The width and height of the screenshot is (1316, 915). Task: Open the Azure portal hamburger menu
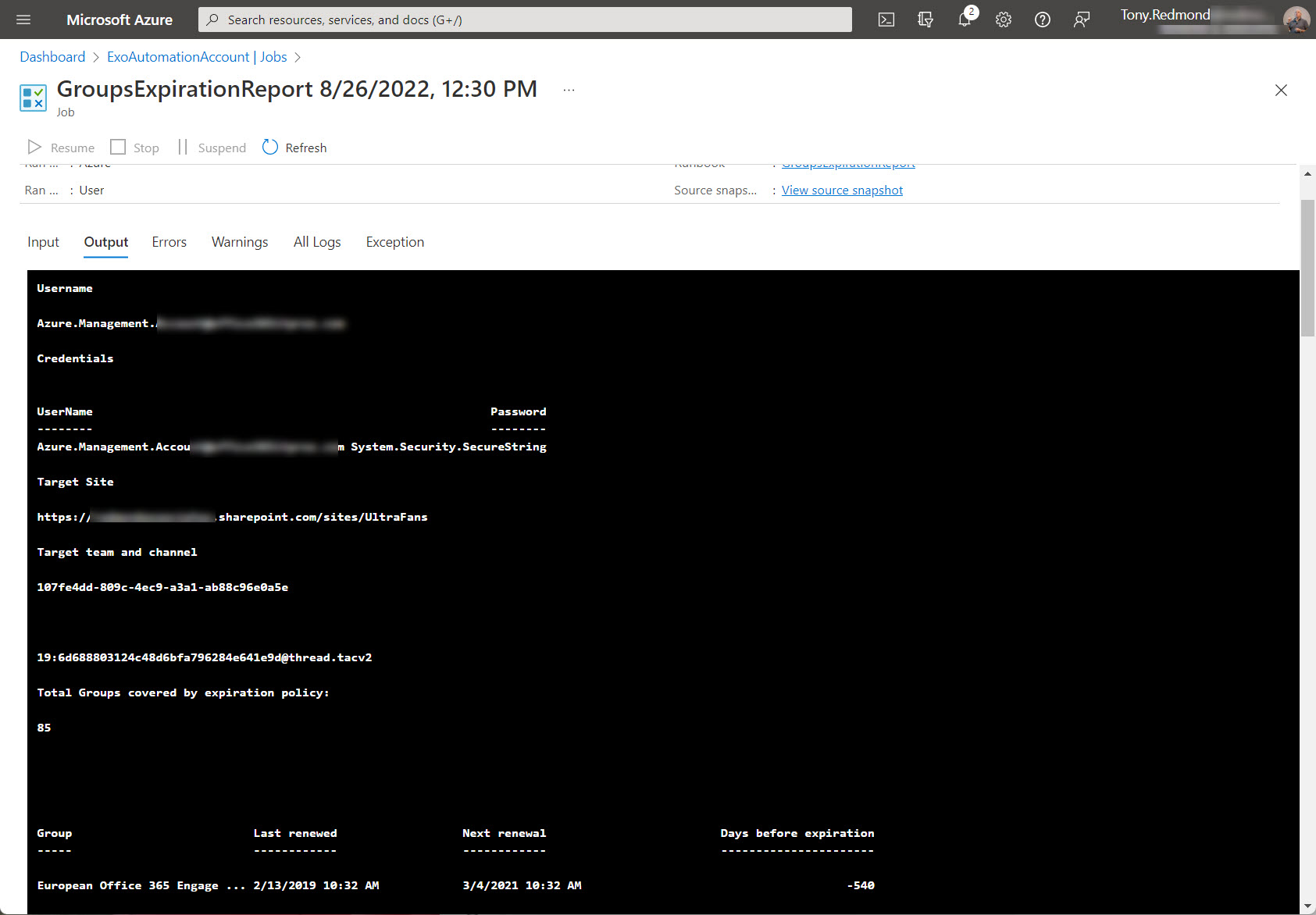pyautogui.click(x=23, y=20)
